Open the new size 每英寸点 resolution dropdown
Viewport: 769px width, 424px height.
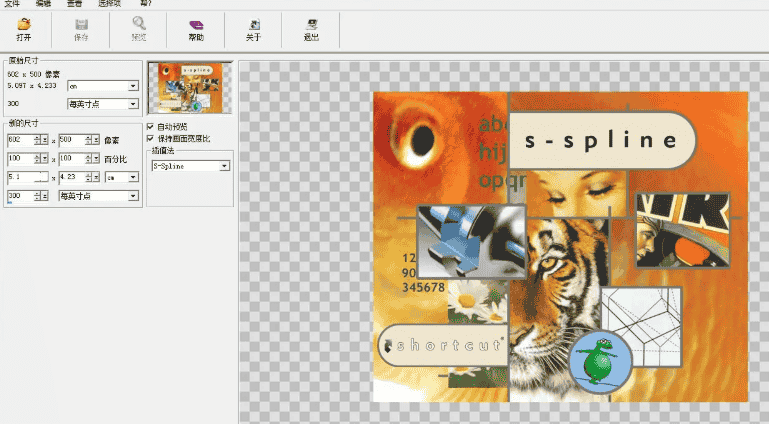[133, 196]
